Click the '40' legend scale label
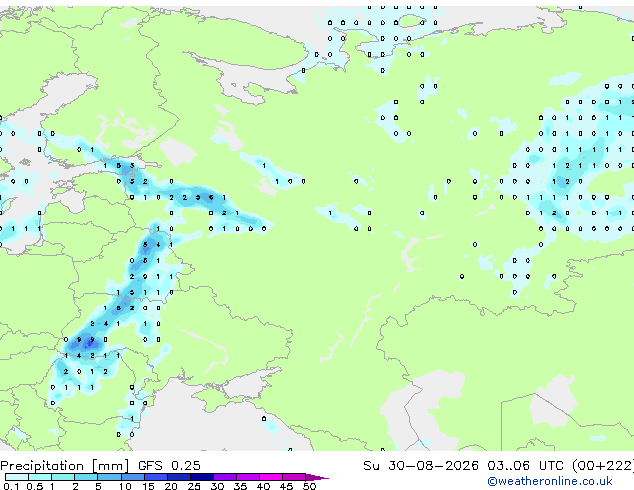The image size is (634, 490). tap(263, 486)
